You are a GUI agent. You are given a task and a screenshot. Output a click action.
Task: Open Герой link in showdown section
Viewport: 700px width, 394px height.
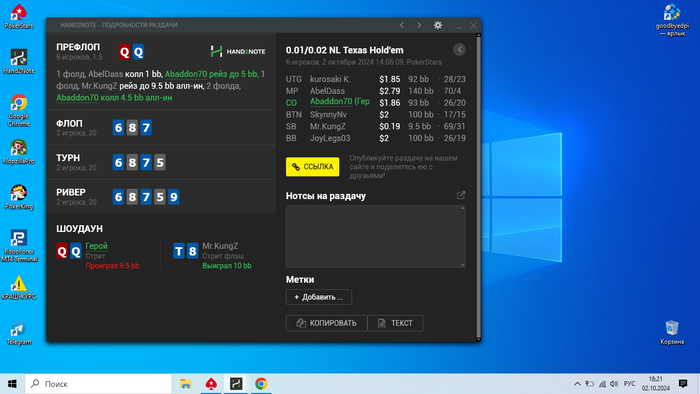click(96, 246)
